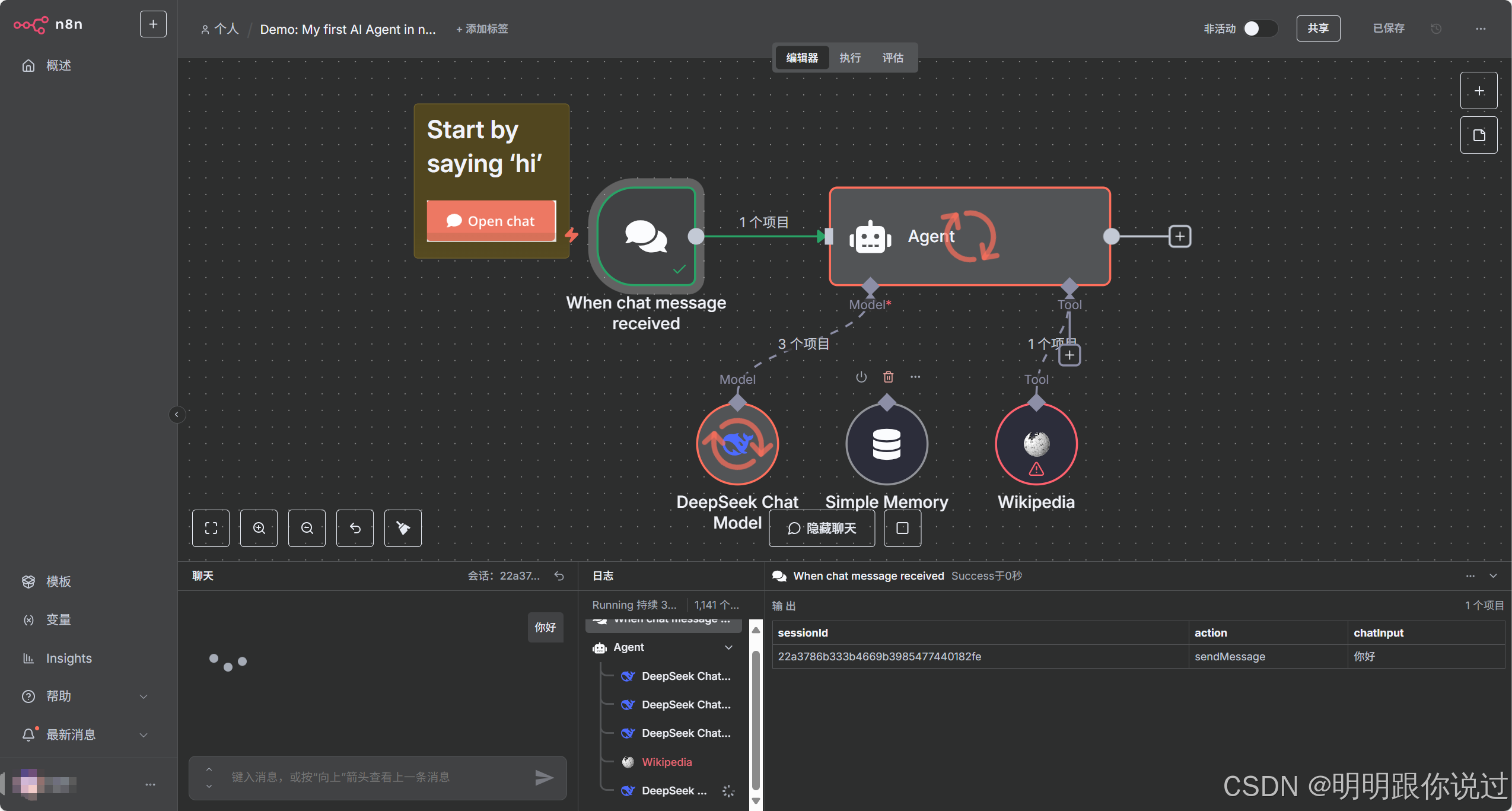Open Simple Memory node more options

915,377
